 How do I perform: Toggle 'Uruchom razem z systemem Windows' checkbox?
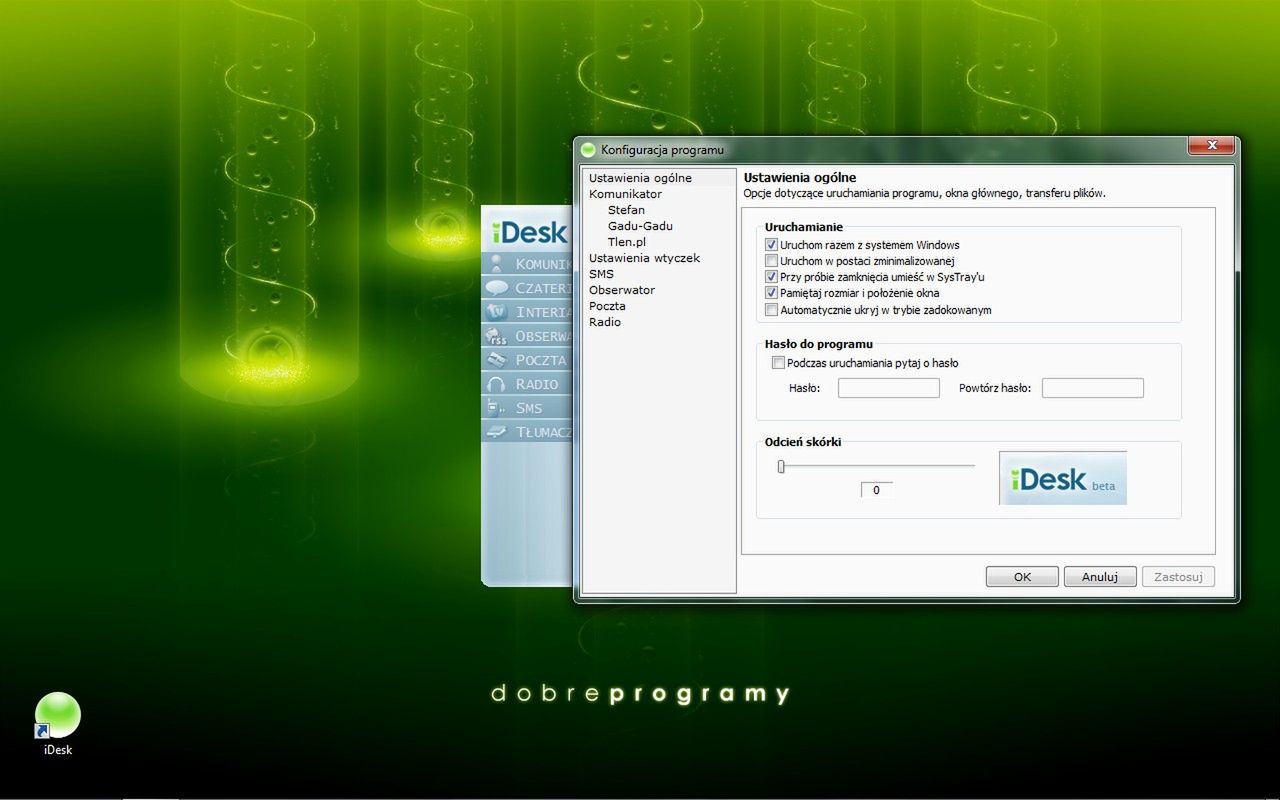coord(771,245)
